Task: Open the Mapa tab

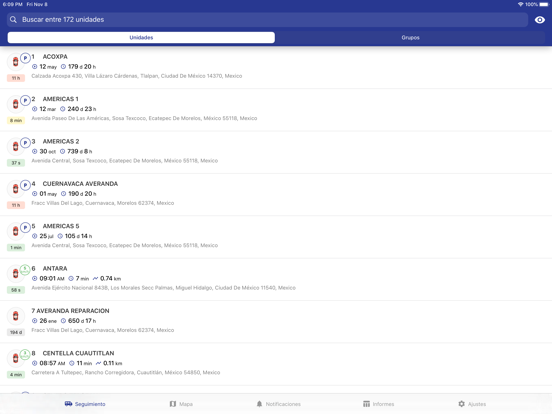Action: pos(181,404)
